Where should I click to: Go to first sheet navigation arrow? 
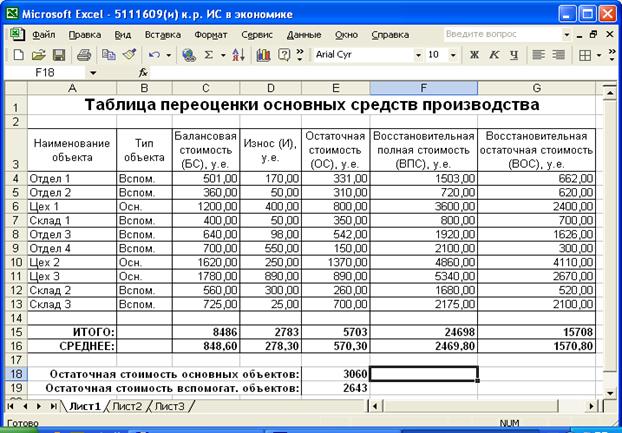tap(11, 406)
